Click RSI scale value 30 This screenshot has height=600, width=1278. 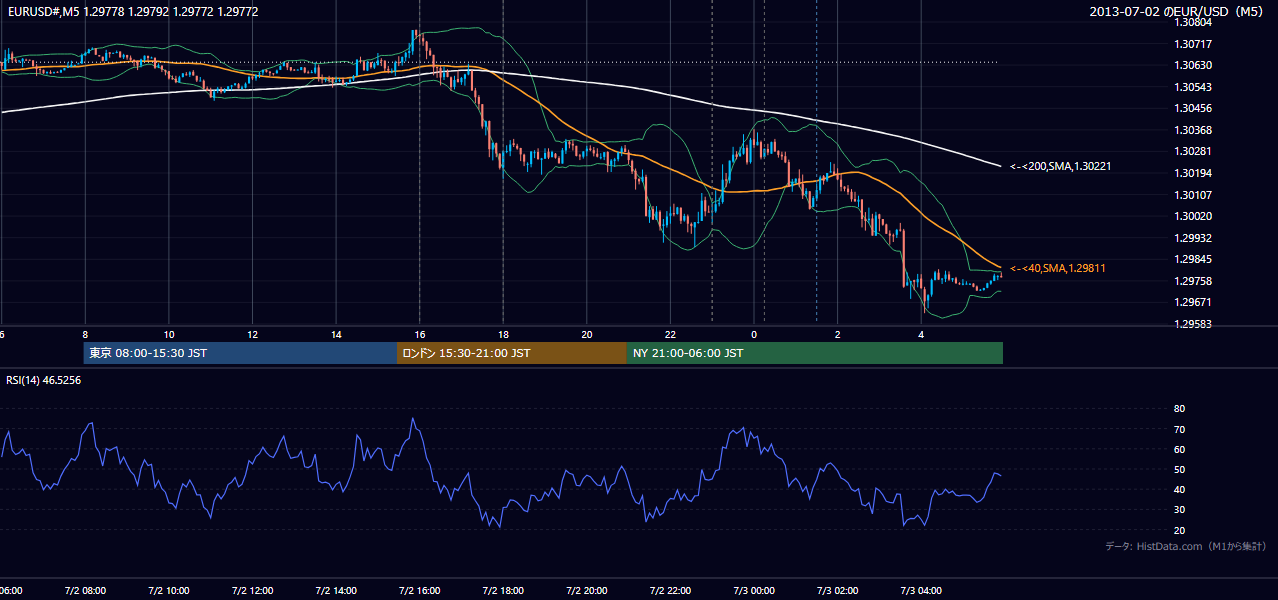click(1179, 510)
